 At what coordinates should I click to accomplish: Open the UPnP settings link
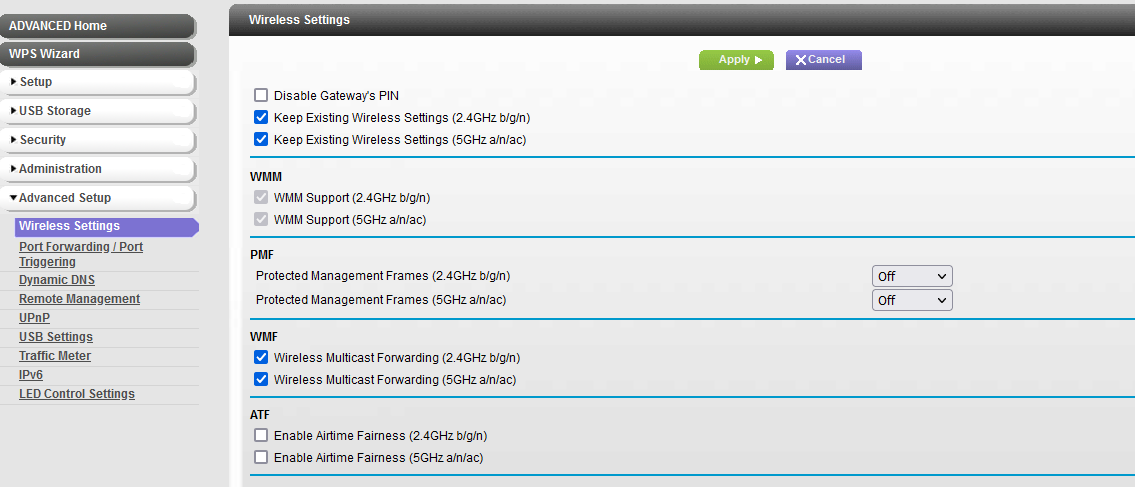tap(34, 318)
